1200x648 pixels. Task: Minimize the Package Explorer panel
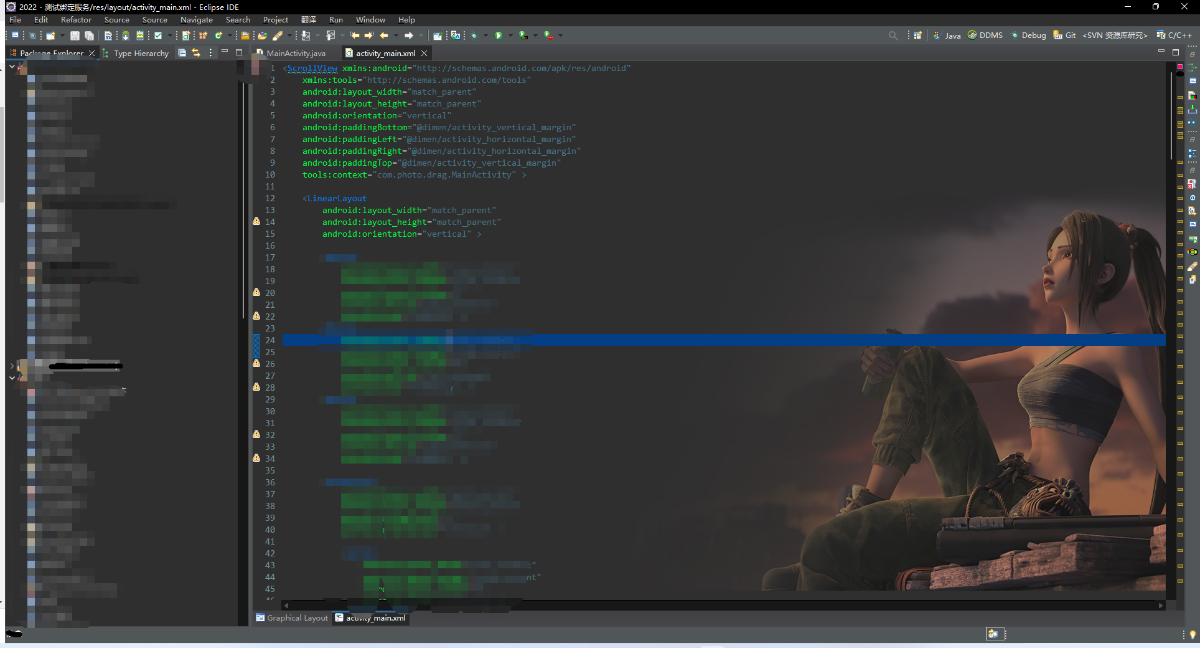pyautogui.click(x=225, y=51)
